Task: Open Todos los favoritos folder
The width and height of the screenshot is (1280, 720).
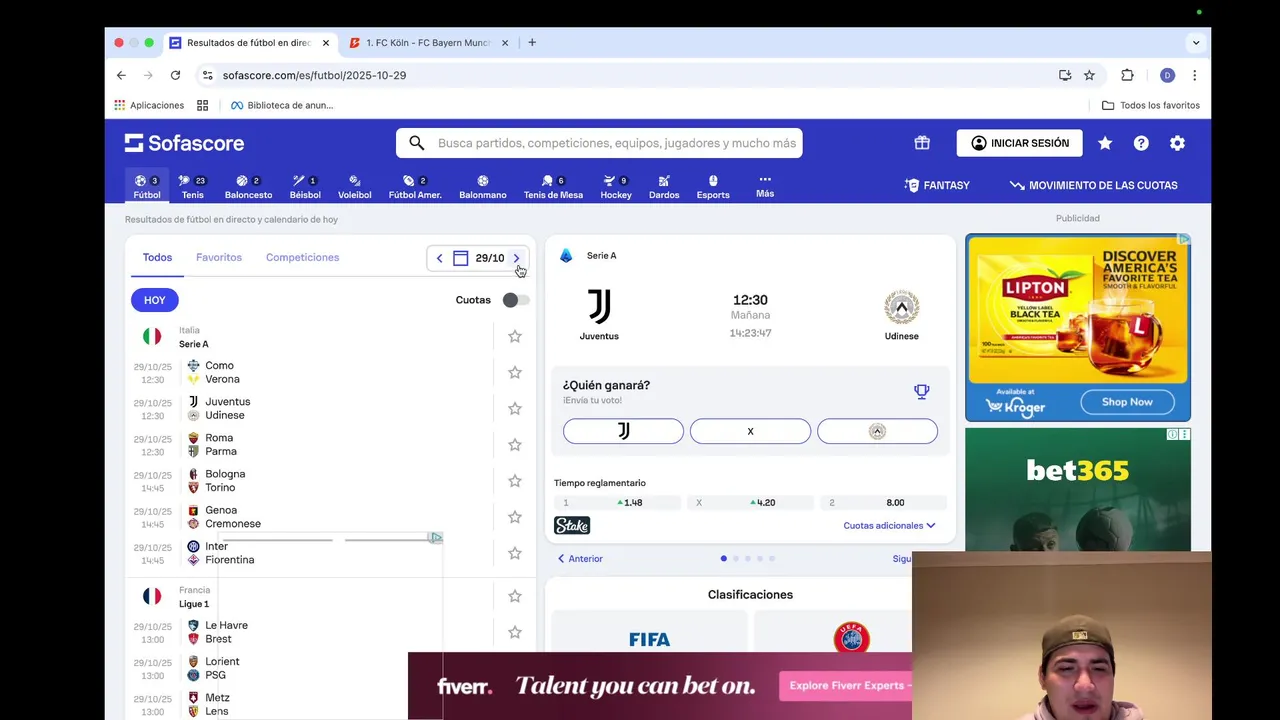Action: pyautogui.click(x=1151, y=105)
